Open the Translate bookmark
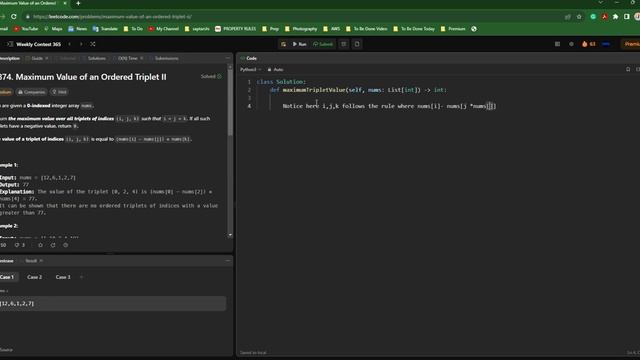Viewport: 640px width, 360px height. (x=105, y=29)
